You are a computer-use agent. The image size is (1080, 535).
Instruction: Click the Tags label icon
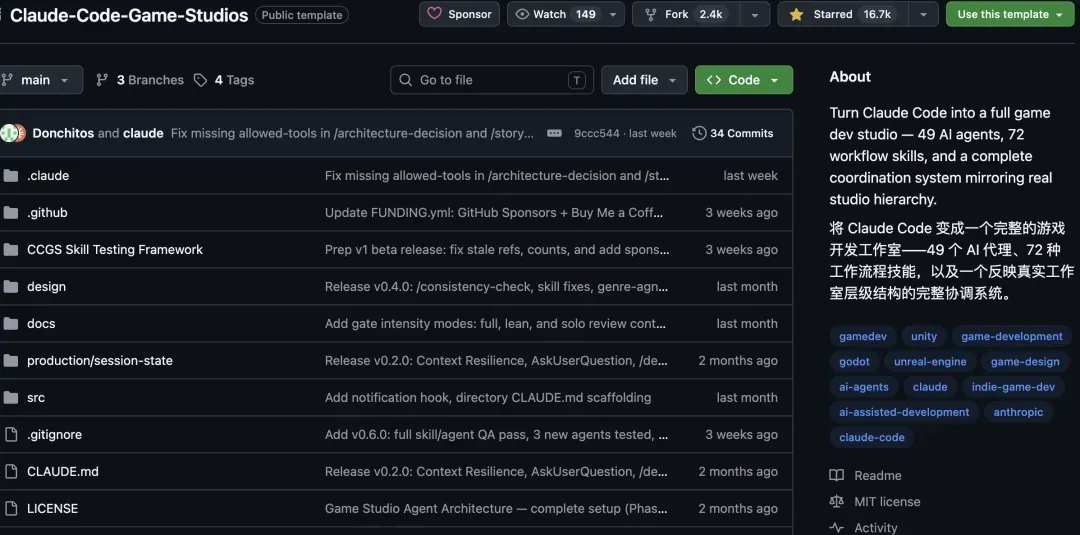(x=200, y=80)
